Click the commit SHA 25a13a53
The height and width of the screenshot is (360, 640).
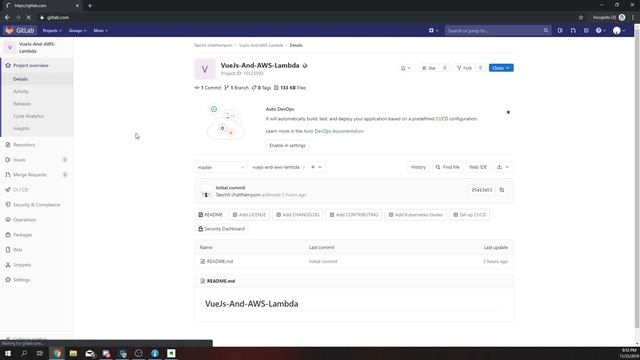click(482, 190)
